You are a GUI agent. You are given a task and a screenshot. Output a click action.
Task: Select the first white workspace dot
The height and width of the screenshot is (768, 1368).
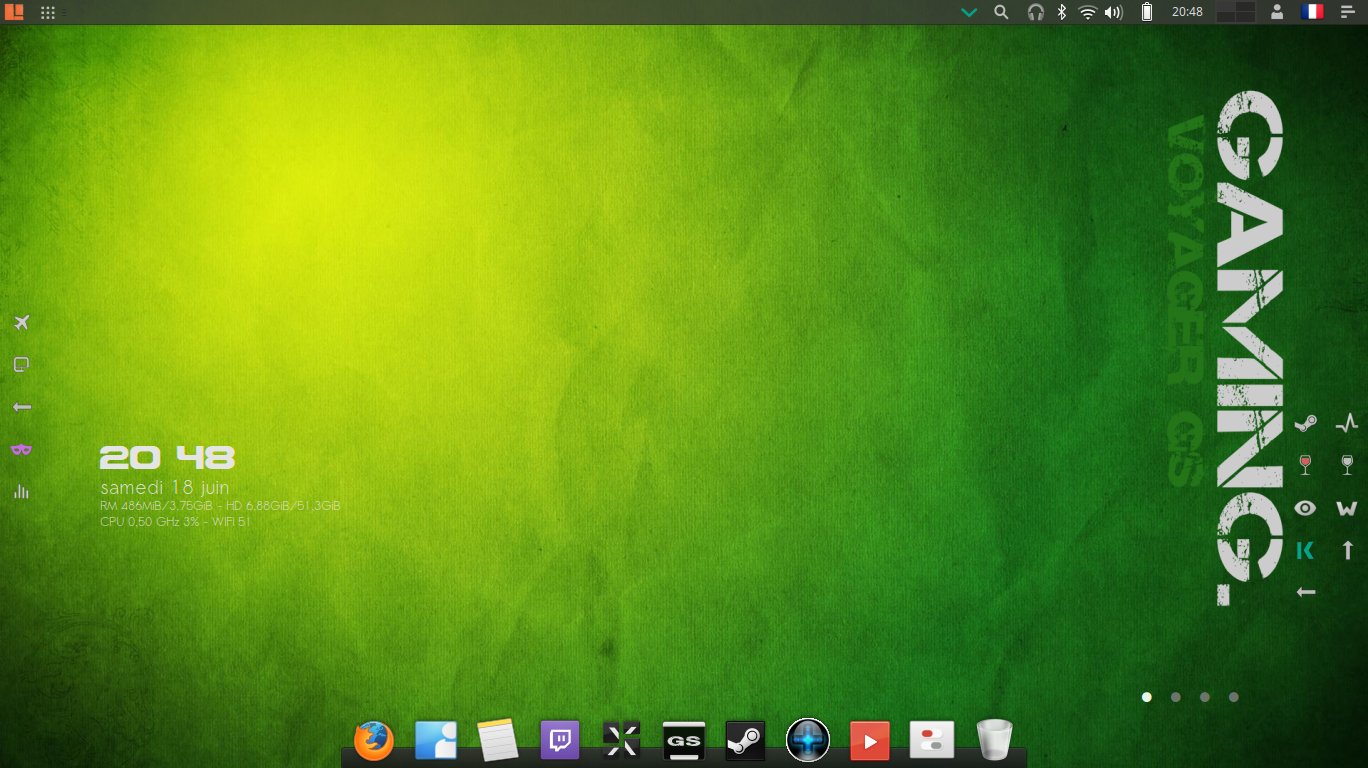click(x=1147, y=697)
